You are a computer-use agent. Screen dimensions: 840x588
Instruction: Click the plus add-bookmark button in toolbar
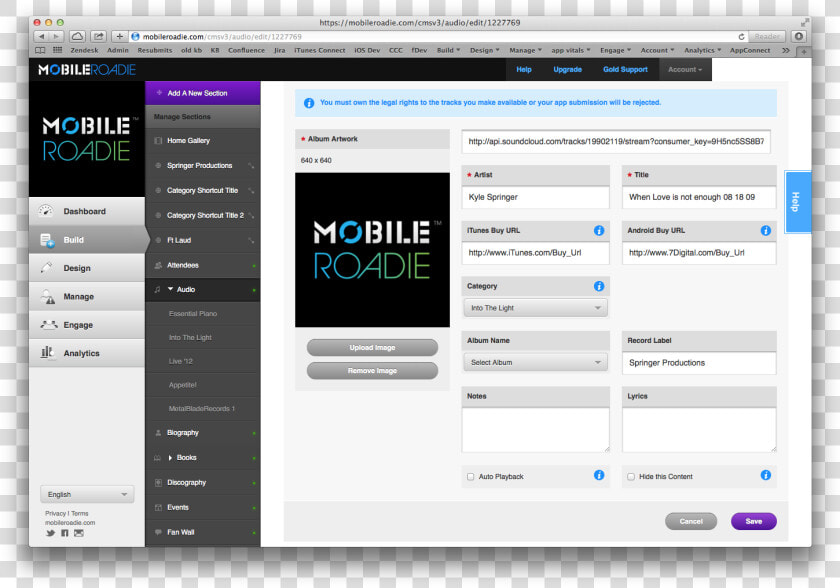click(119, 36)
